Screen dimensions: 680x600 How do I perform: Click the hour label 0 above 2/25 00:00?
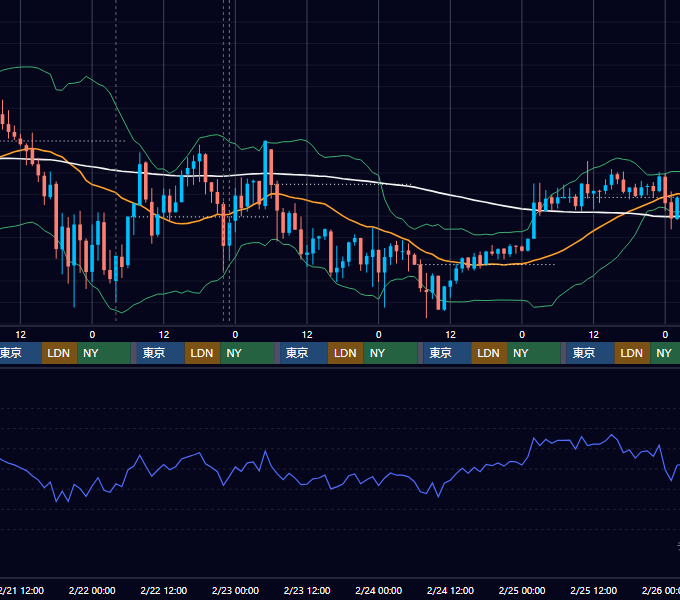coord(522,335)
